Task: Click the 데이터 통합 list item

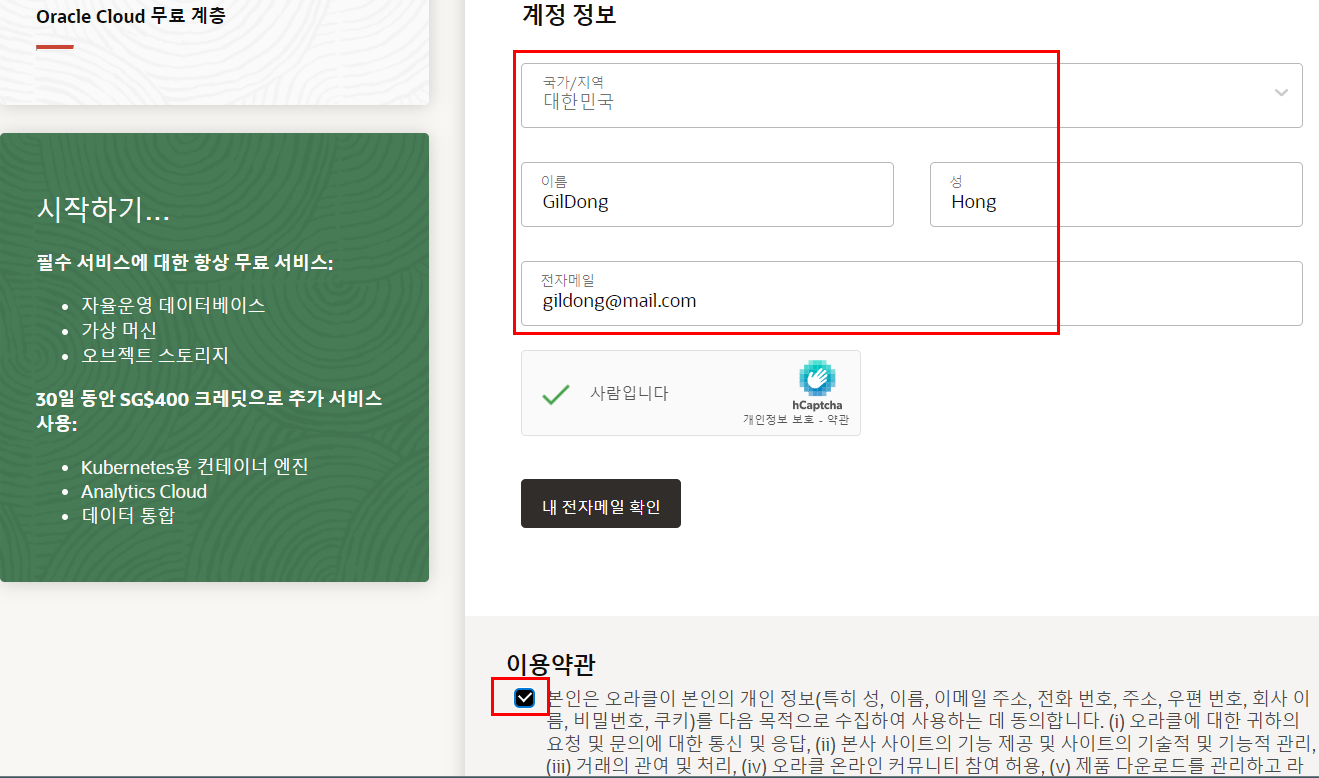Action: [128, 516]
